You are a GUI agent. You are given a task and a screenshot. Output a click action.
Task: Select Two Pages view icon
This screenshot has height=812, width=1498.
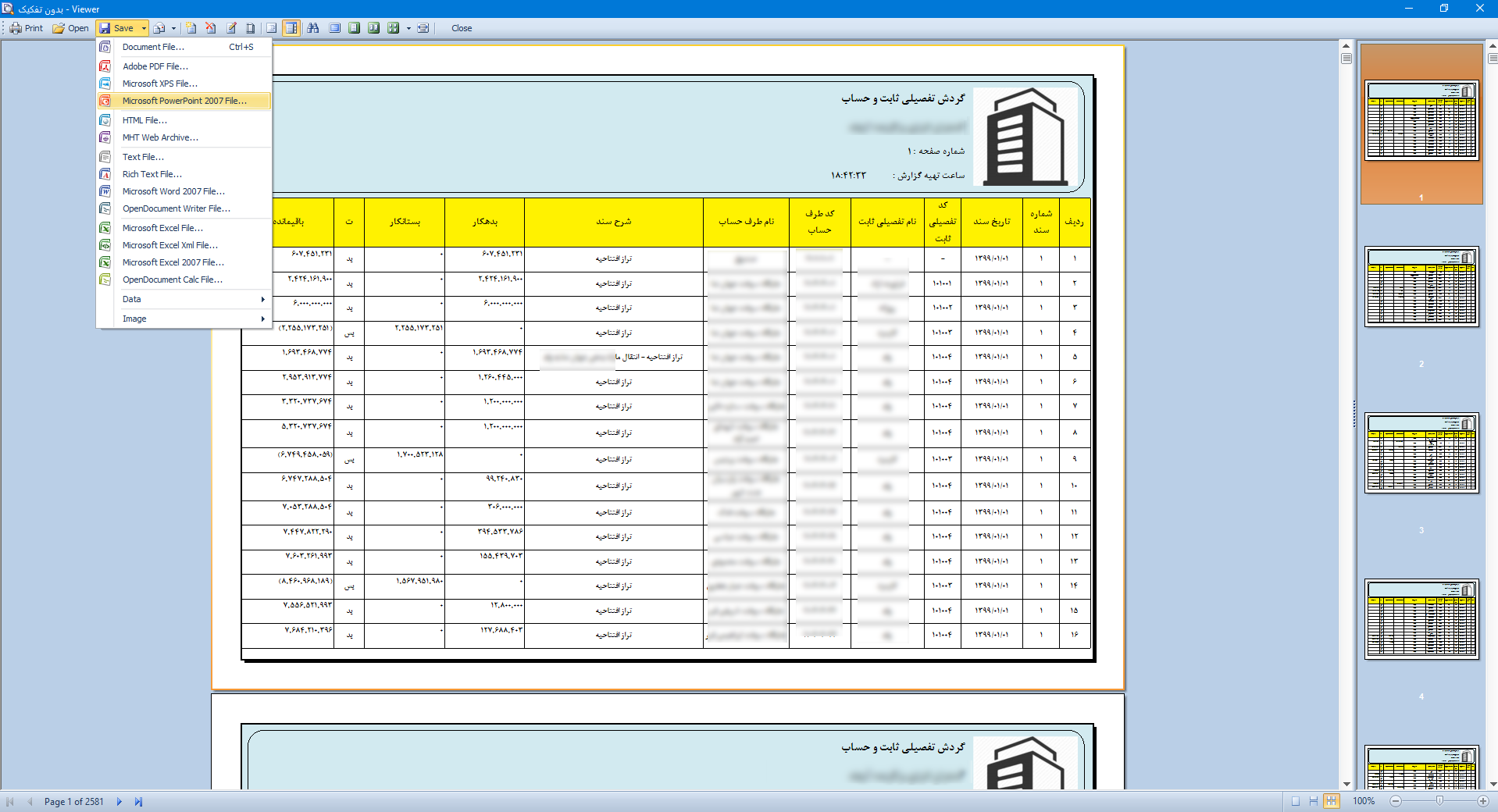374,28
